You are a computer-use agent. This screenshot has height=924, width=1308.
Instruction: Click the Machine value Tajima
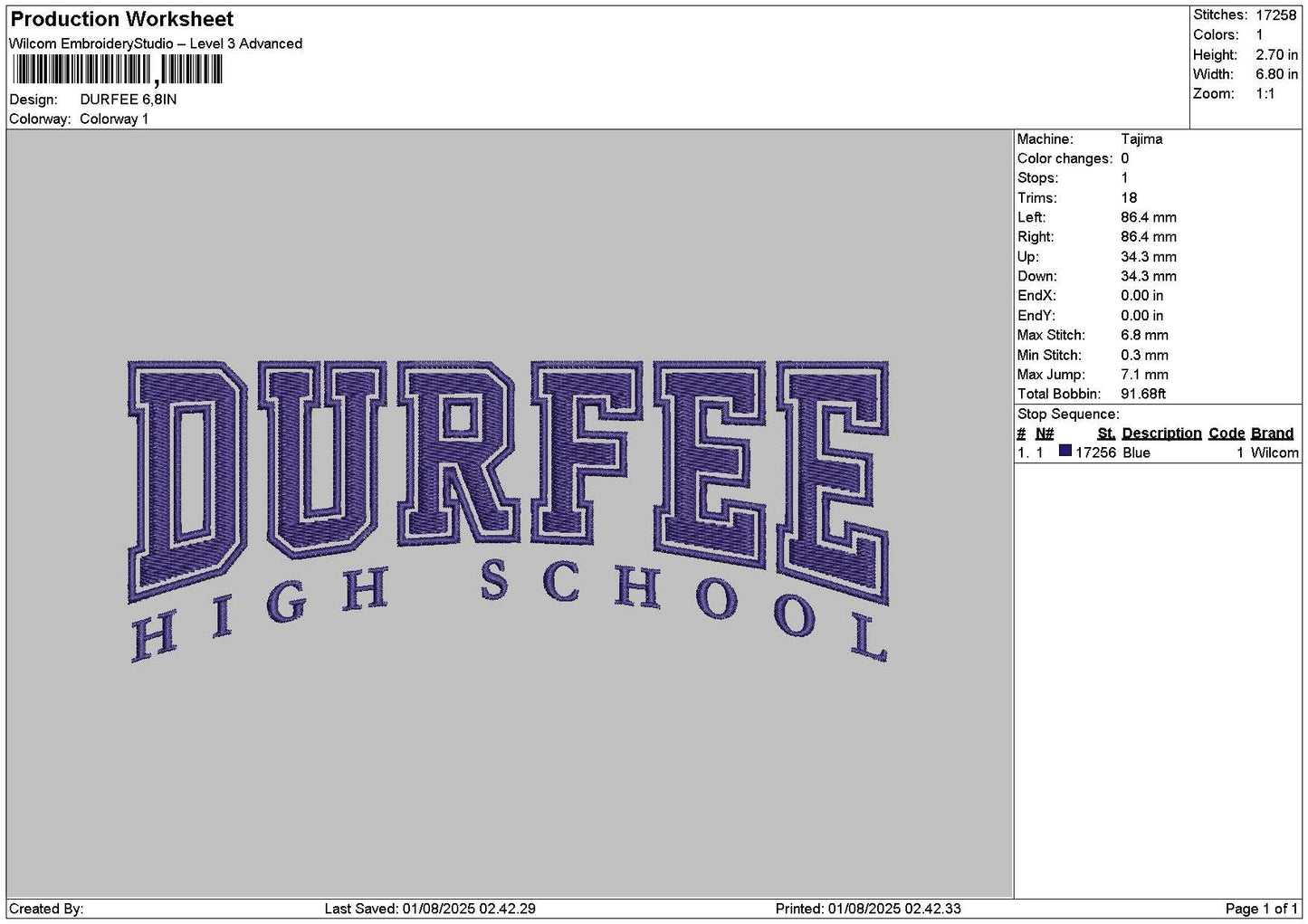tap(1141, 139)
